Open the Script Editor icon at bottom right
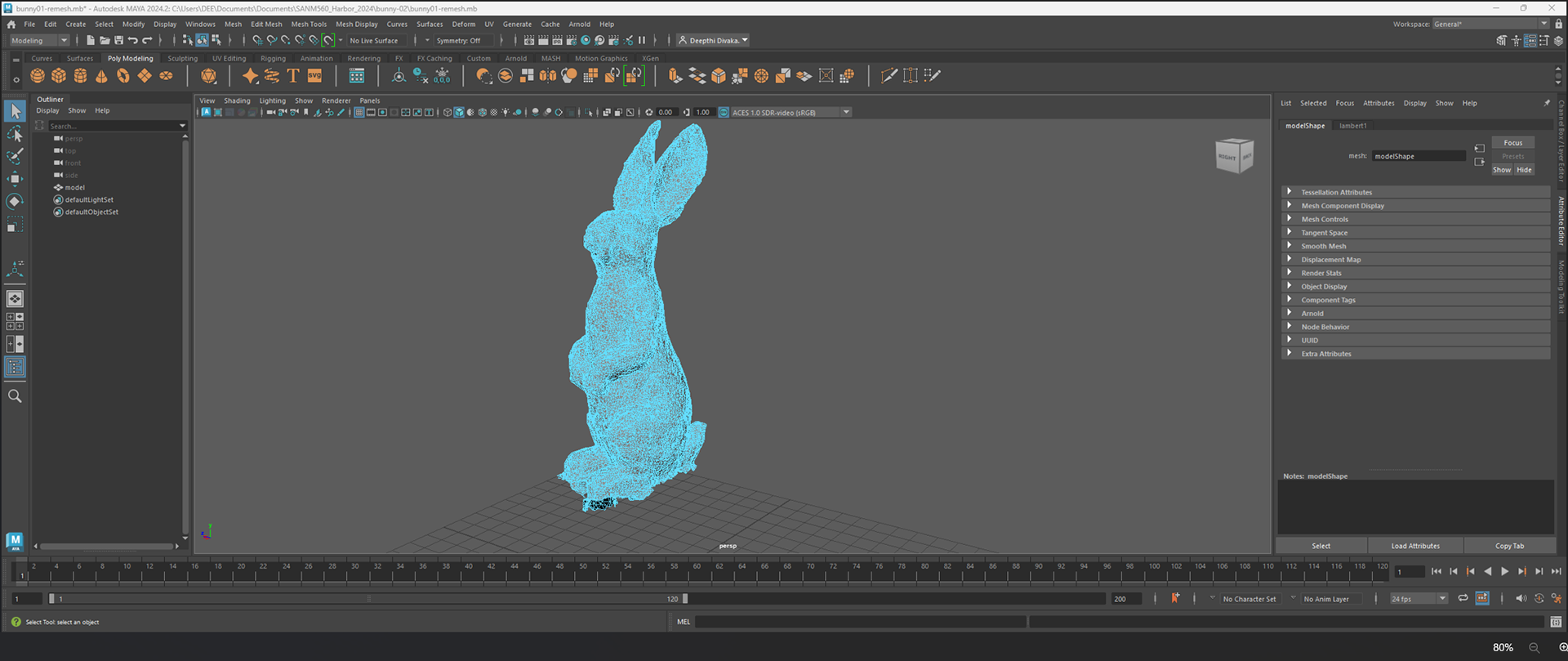Screen dimensions: 1568x661 (1557, 622)
